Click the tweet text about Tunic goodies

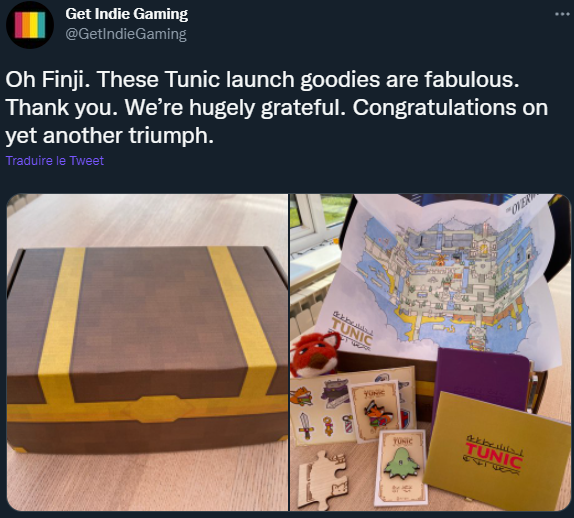click(x=276, y=107)
